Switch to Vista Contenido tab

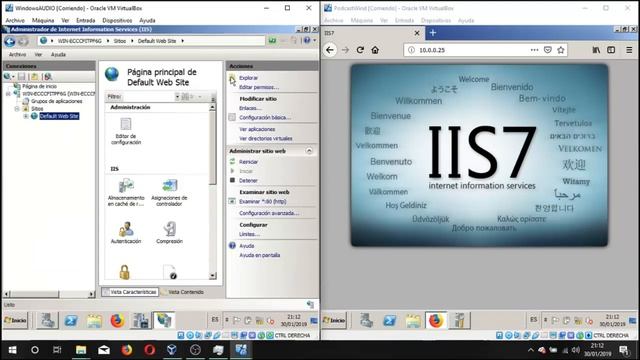182,292
